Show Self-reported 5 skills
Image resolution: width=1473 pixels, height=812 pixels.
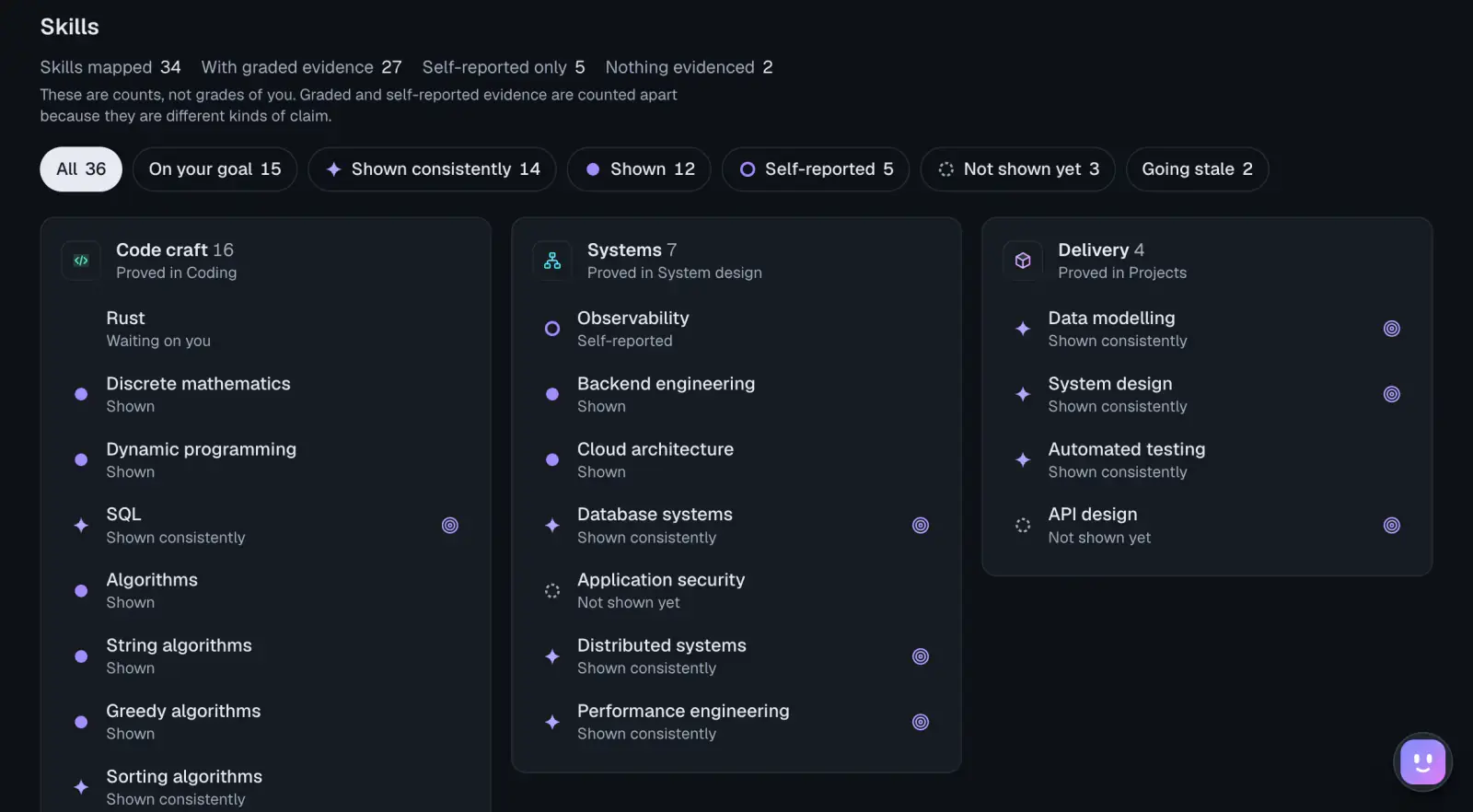point(816,169)
